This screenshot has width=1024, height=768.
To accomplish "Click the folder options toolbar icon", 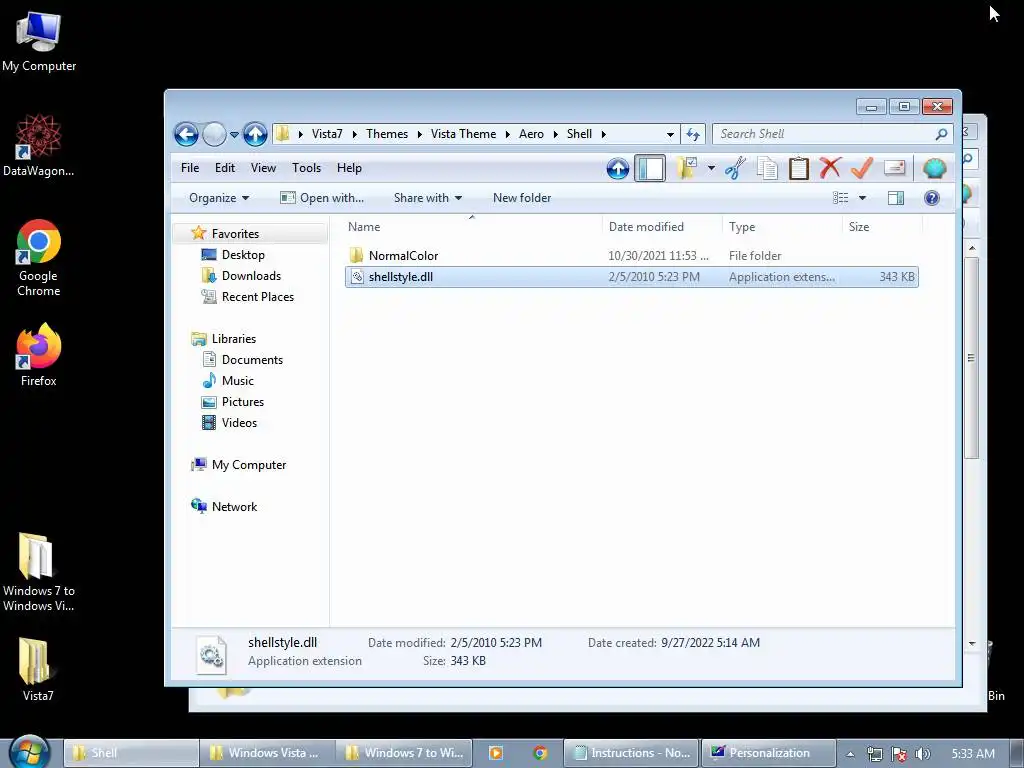I will [x=687, y=168].
